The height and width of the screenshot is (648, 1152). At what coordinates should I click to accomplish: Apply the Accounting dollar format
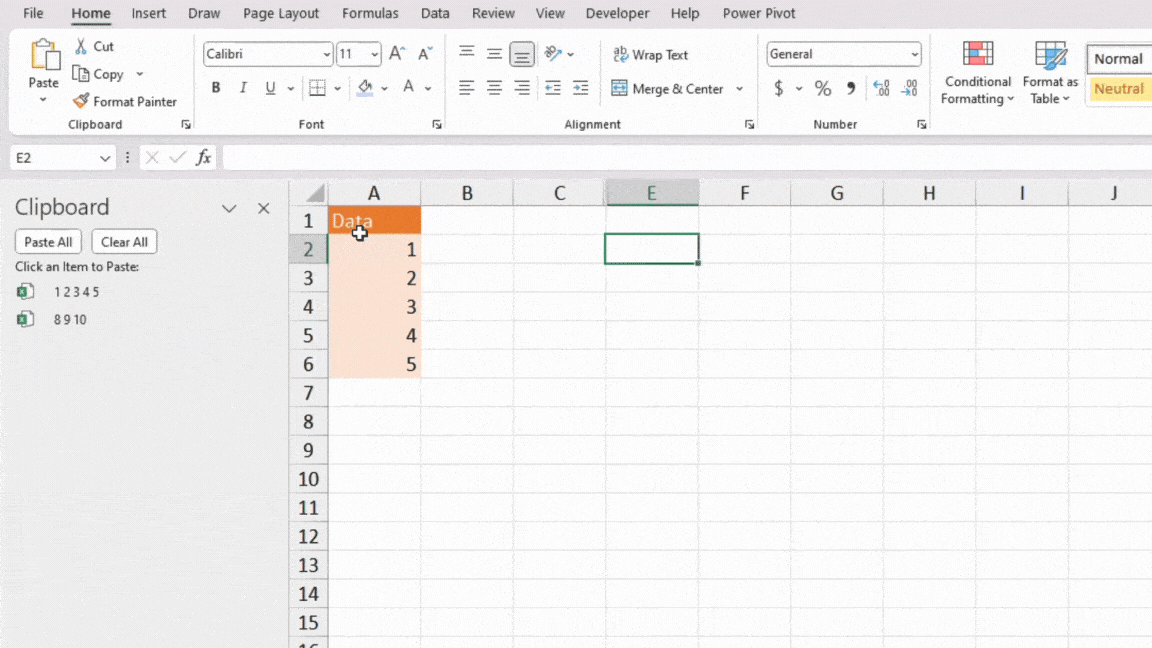point(781,88)
